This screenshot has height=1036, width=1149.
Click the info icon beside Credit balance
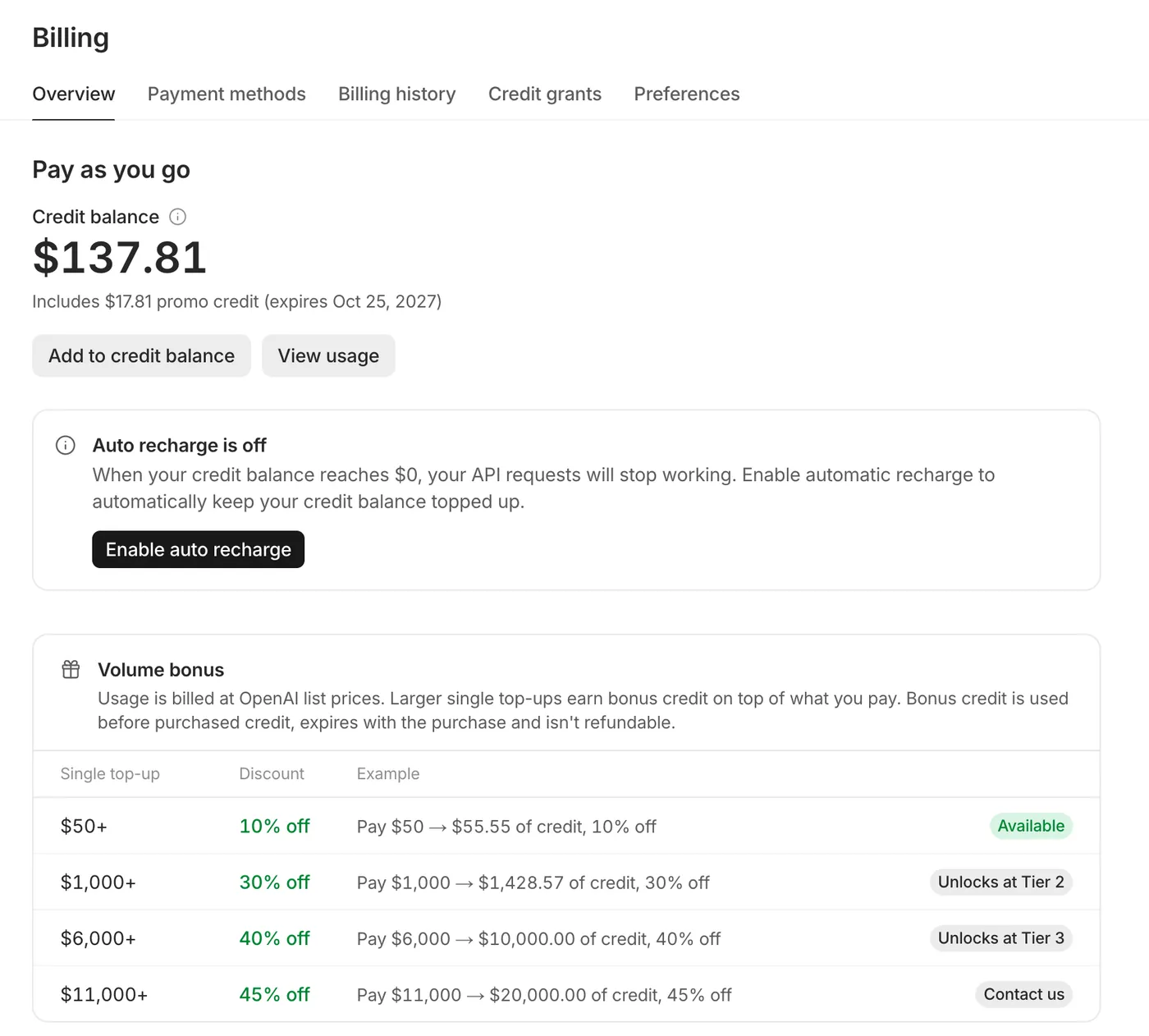pyautogui.click(x=177, y=217)
